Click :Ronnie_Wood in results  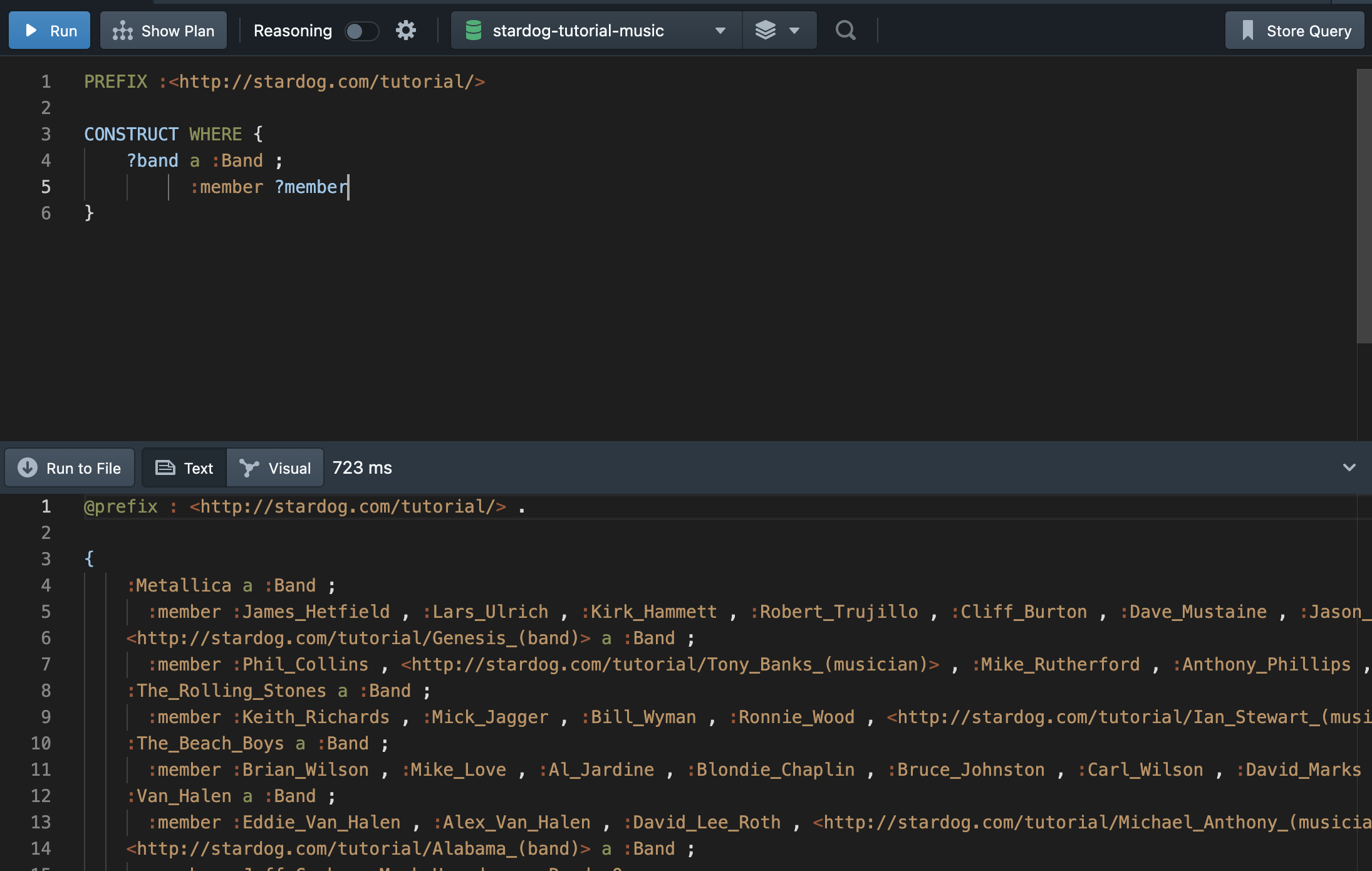[x=792, y=717]
